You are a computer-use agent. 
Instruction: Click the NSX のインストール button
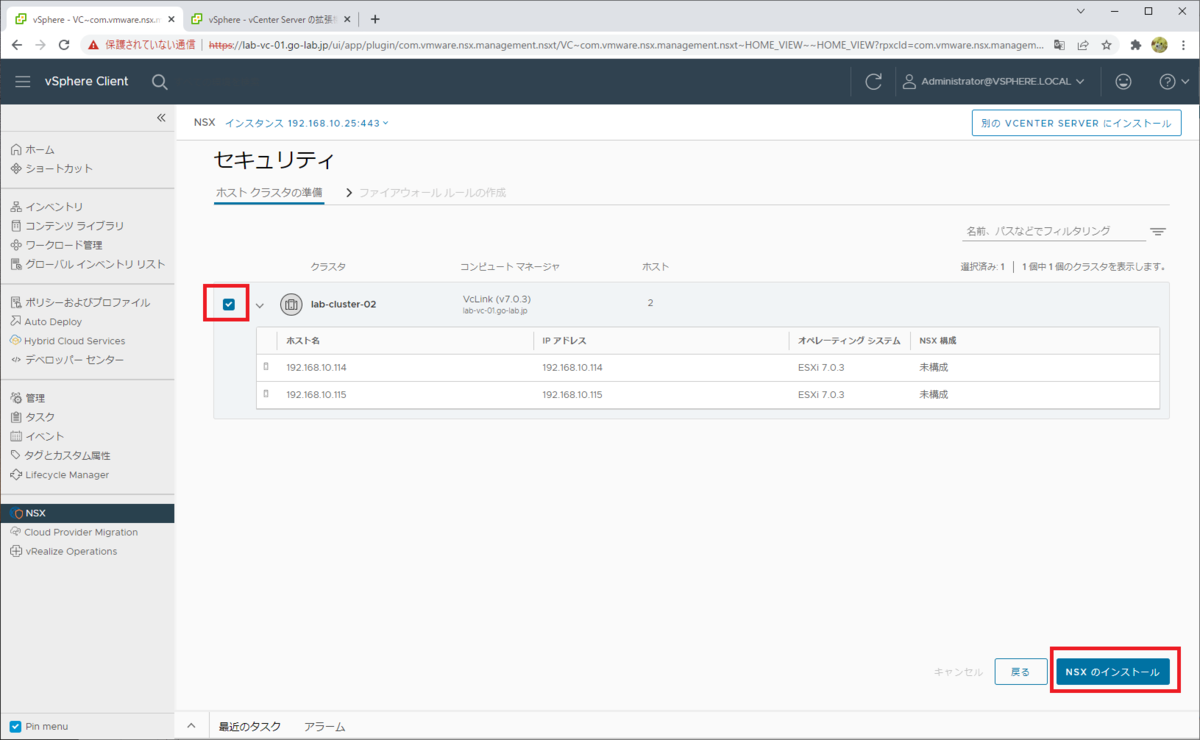point(1113,672)
